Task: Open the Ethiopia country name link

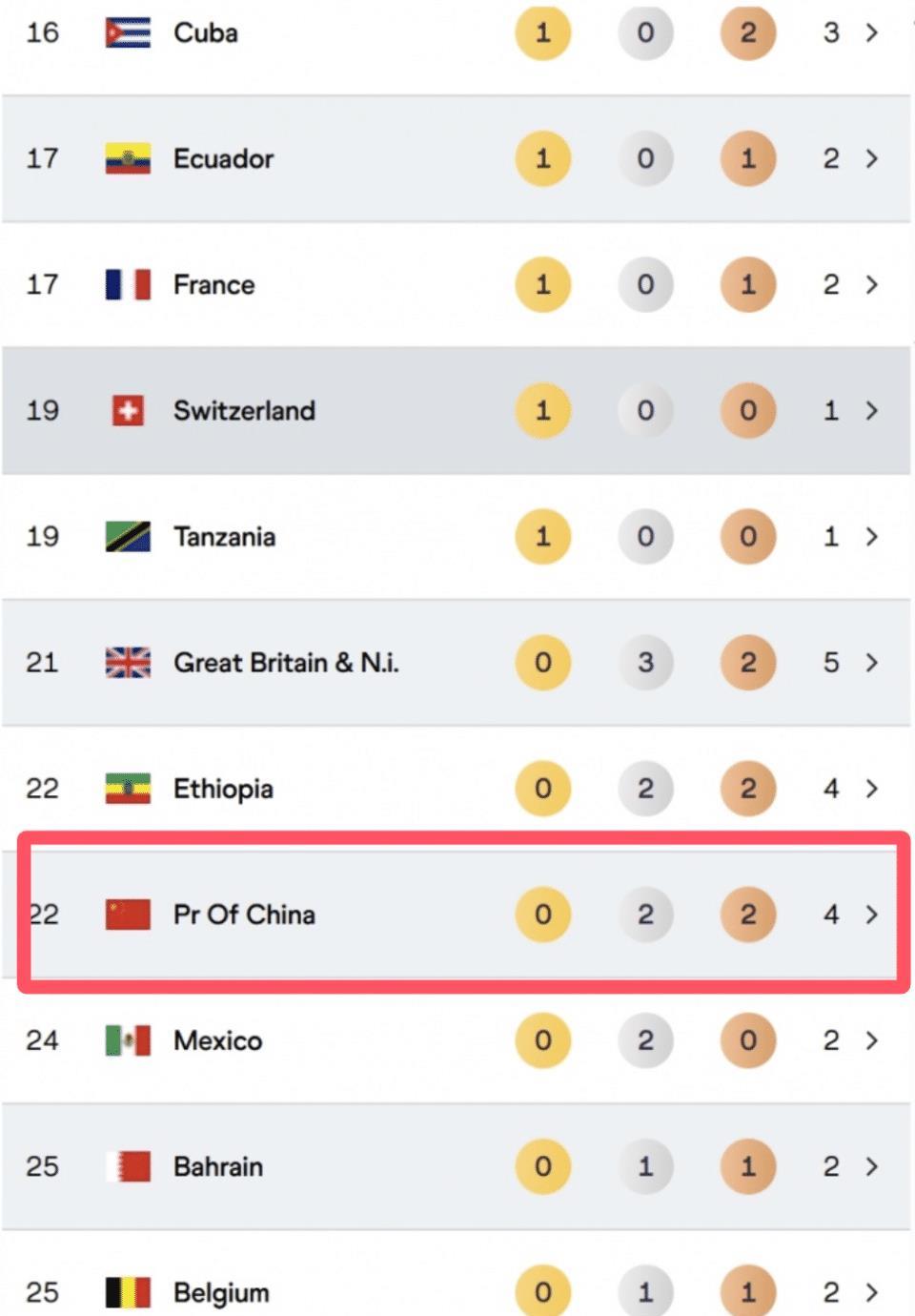Action: click(x=223, y=789)
